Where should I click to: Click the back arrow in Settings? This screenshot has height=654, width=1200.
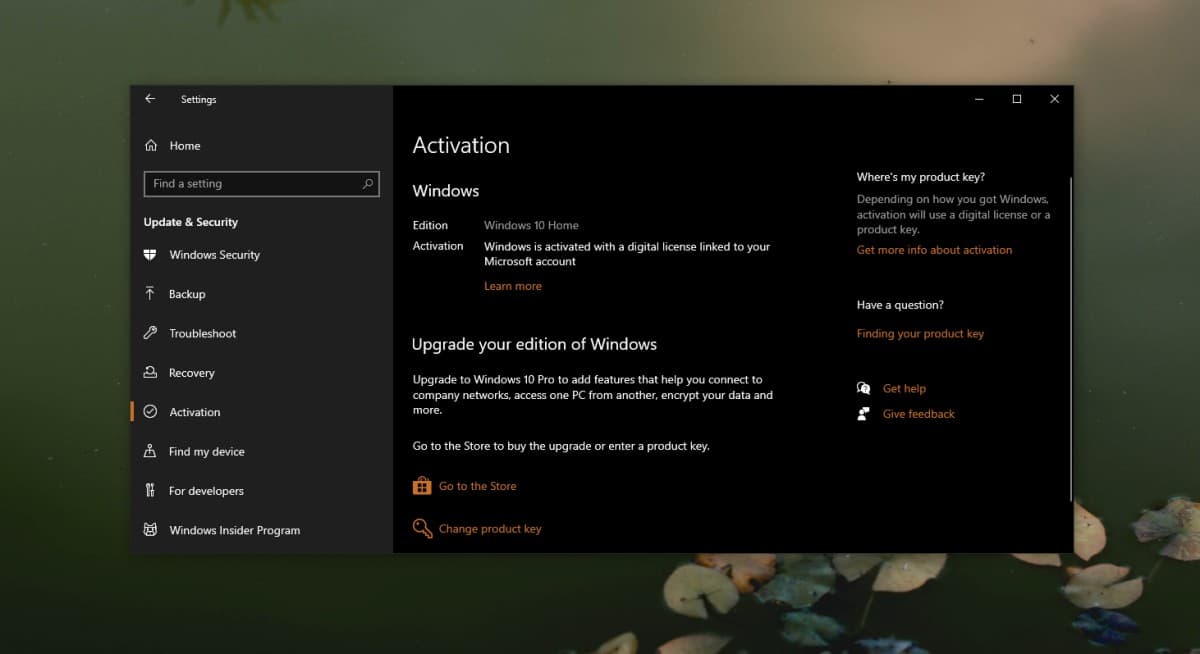tap(150, 99)
